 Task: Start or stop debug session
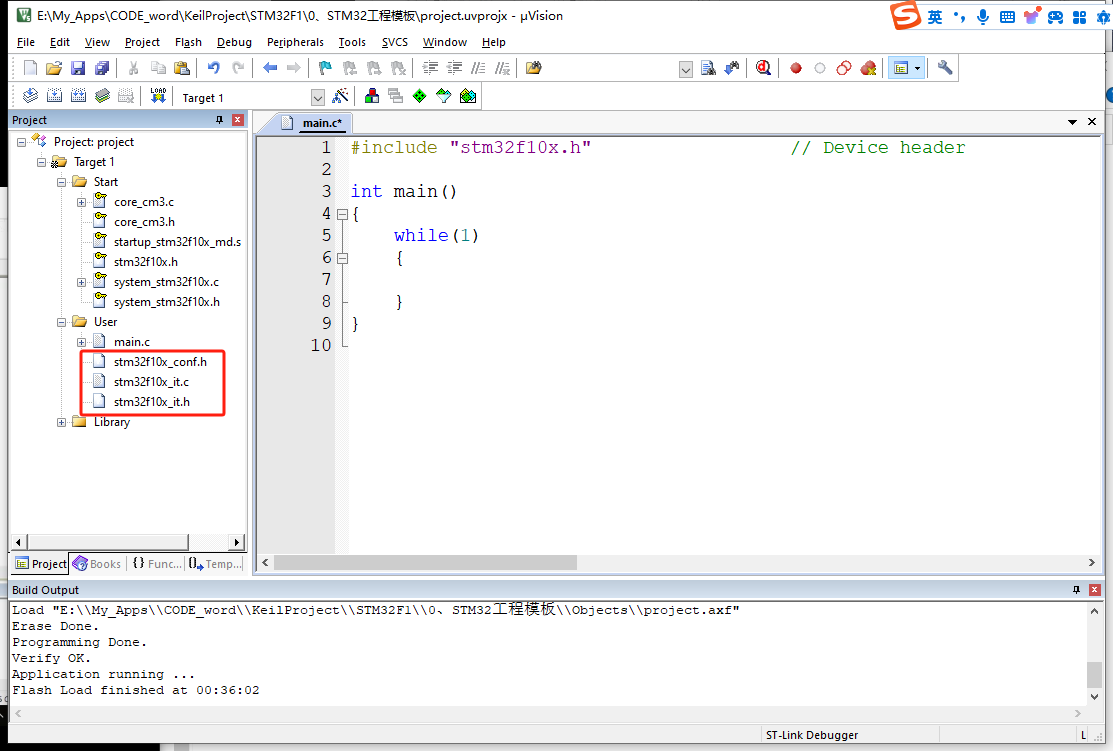click(763, 68)
